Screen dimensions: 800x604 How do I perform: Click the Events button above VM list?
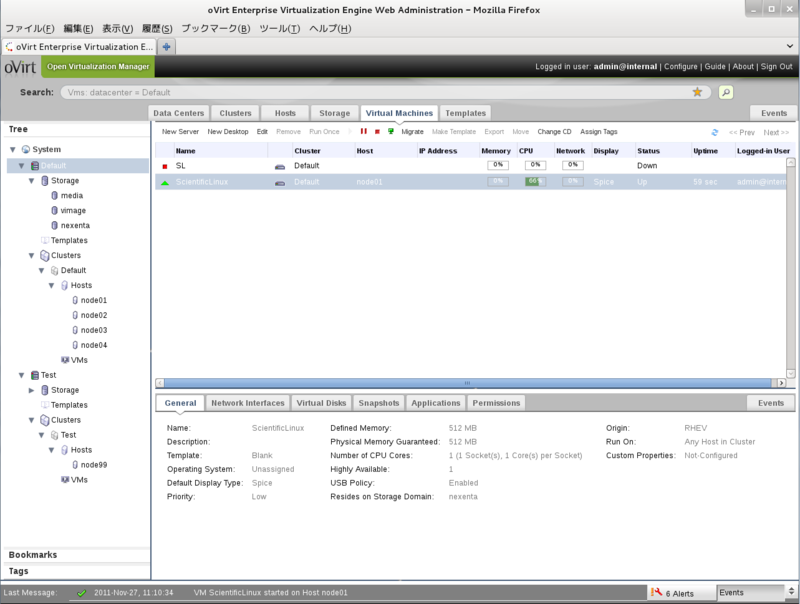773,113
